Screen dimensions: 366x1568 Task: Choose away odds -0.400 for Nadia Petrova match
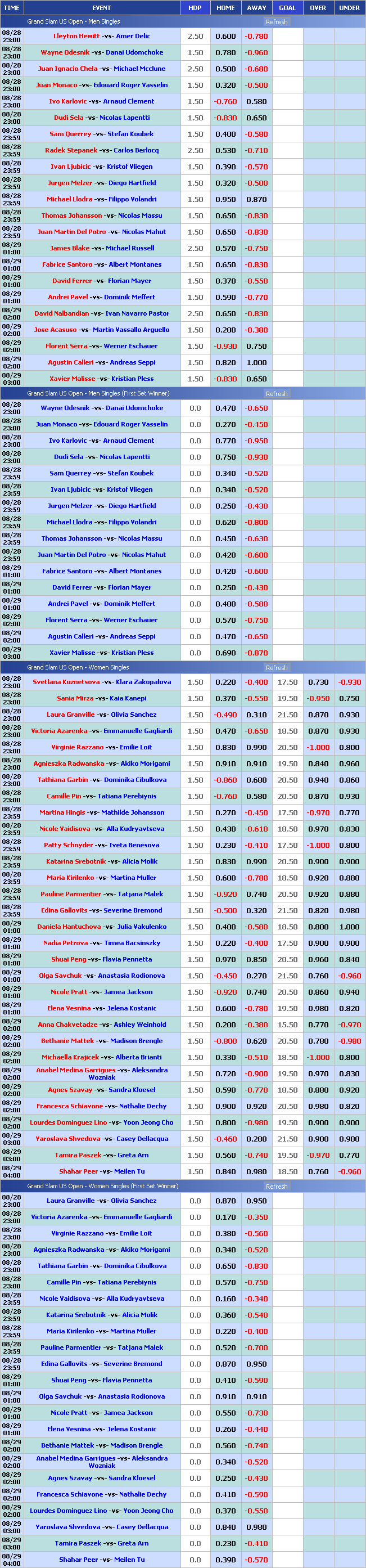256,944
